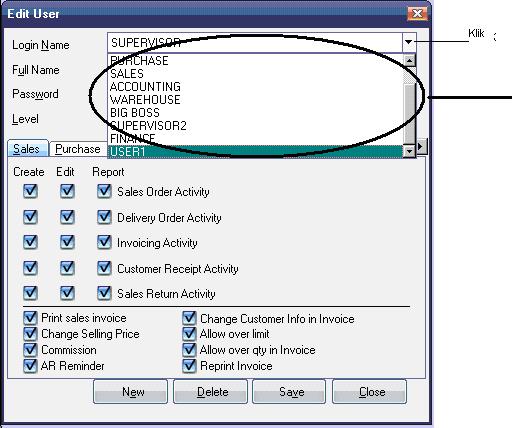Image resolution: width=512 pixels, height=428 pixels.
Task: Click the list scrollbar down arrow
Action: tap(409, 152)
